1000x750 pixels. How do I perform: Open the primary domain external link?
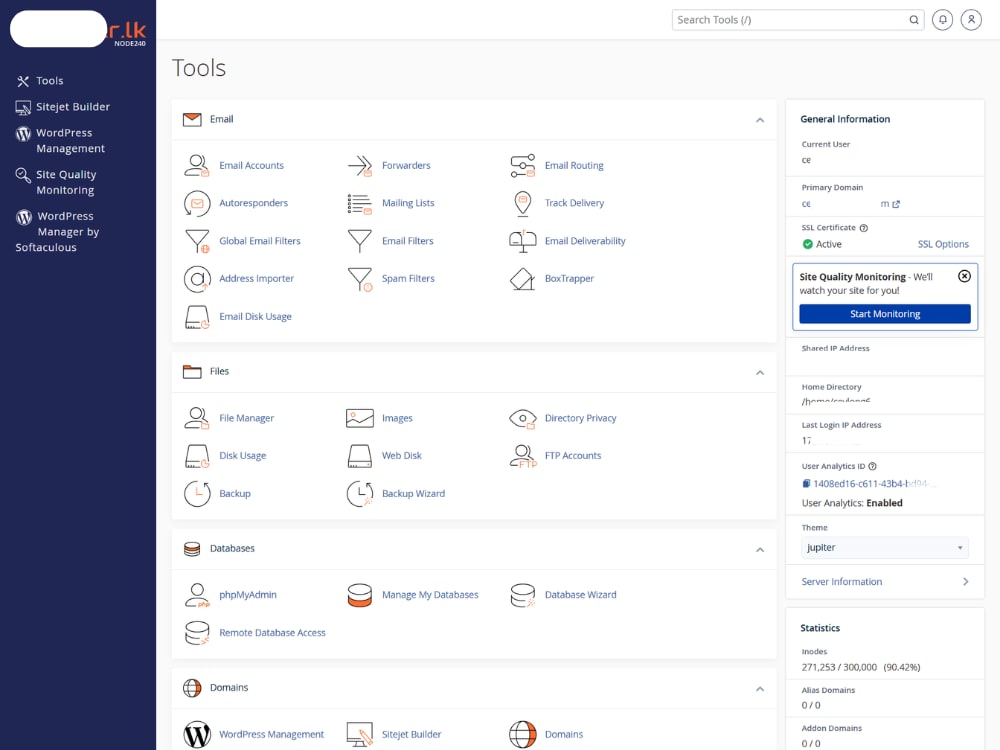coord(896,204)
